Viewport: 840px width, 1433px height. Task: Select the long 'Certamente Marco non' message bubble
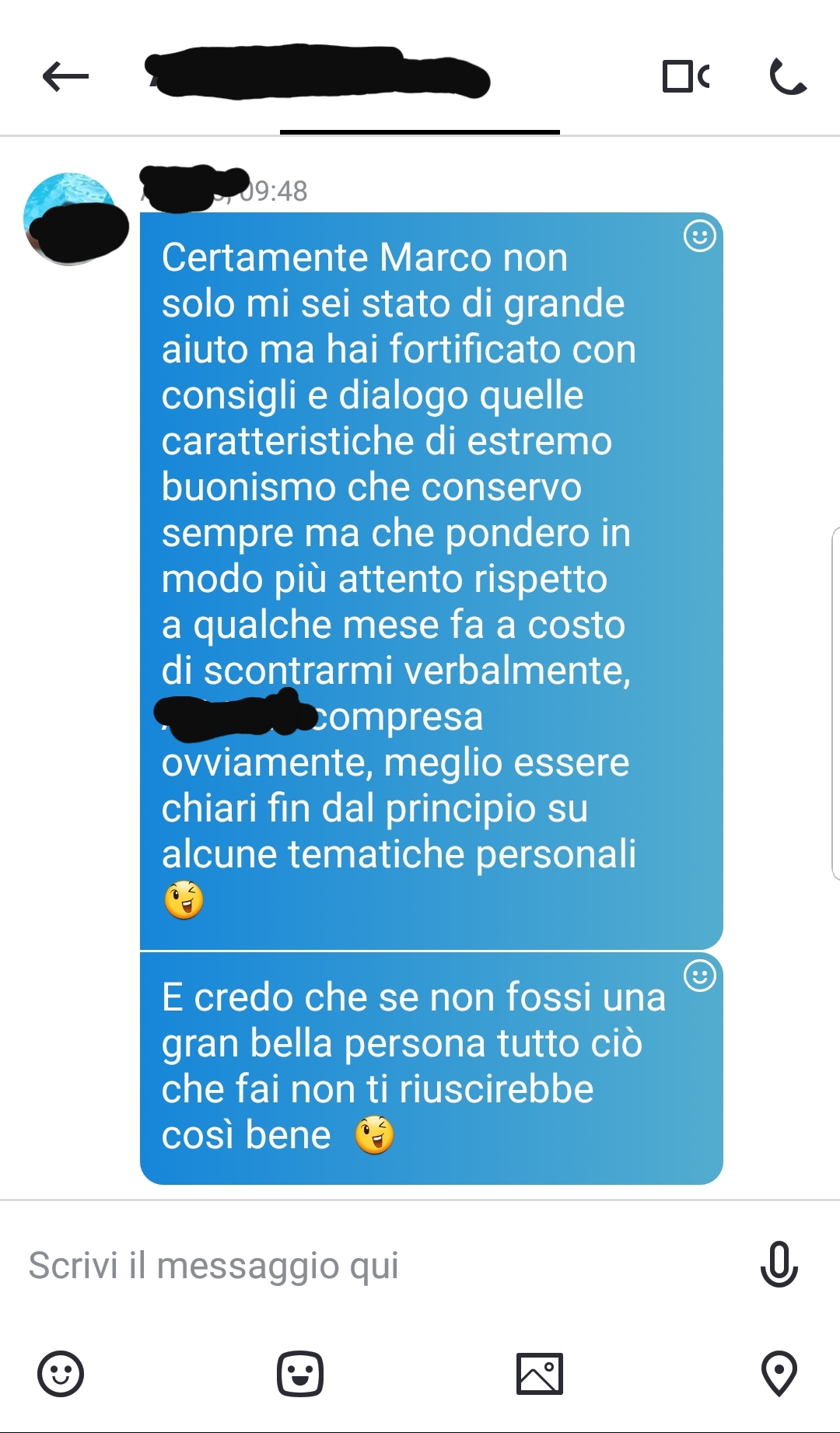432,580
